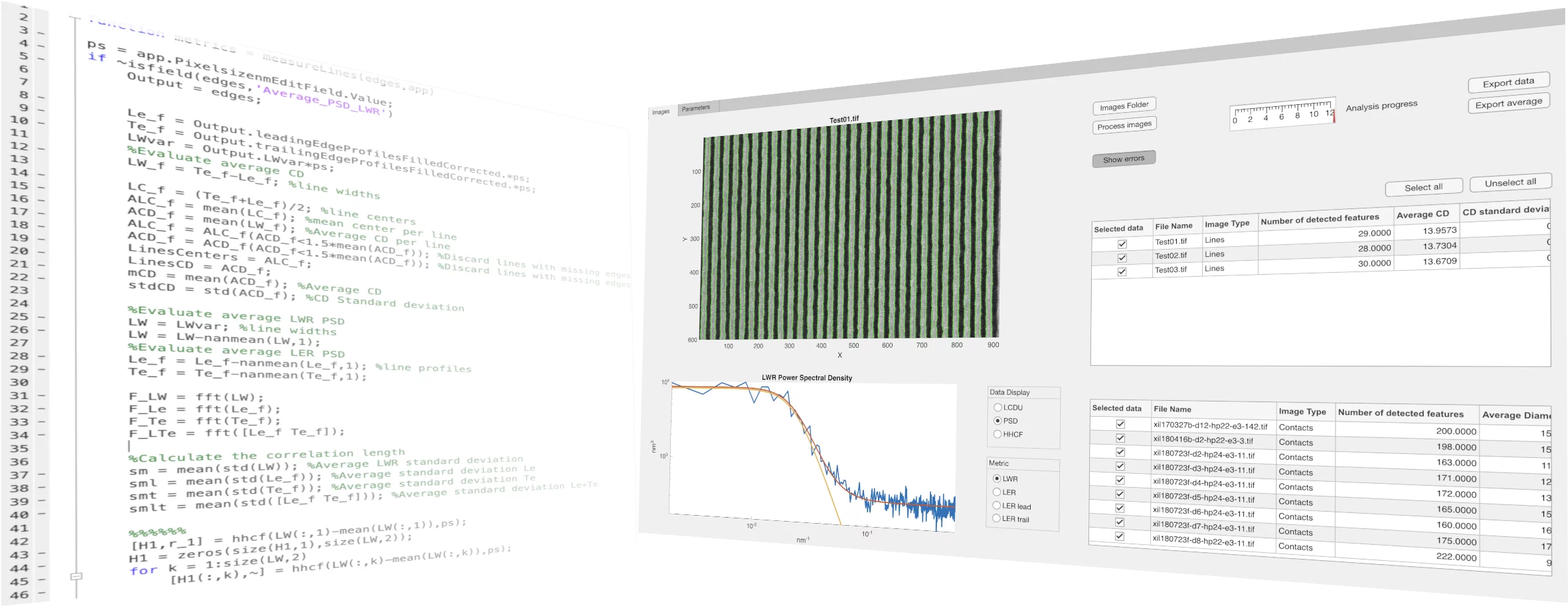This screenshot has height=606, width=1568.
Task: Click the Images Folder button
Action: pos(1124,106)
